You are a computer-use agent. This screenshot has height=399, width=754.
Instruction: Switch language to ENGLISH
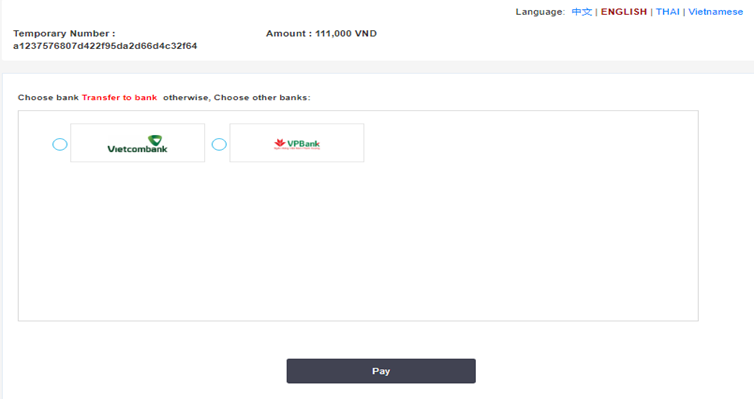[x=624, y=12]
